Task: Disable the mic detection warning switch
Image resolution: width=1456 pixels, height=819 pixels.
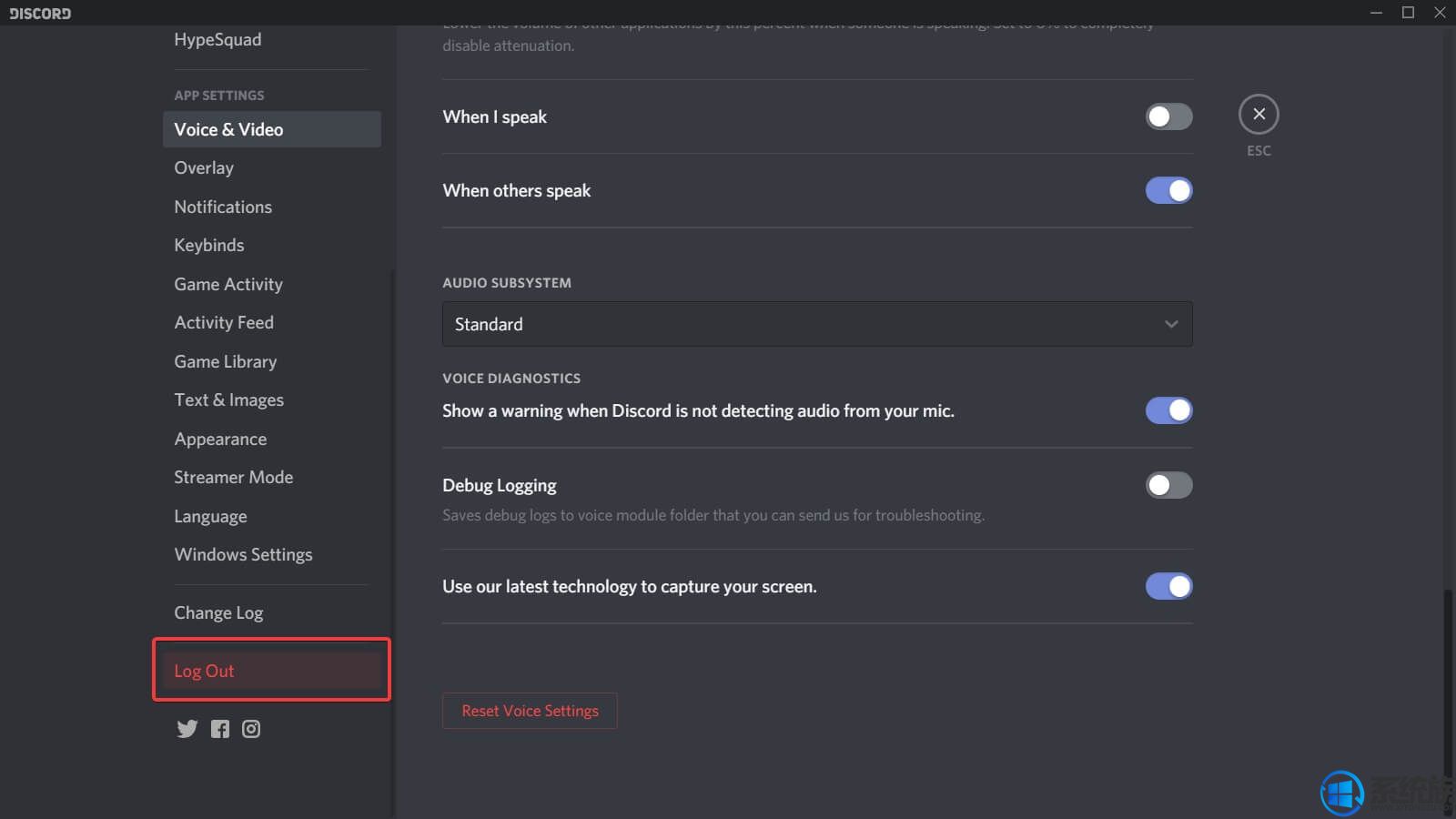Action: [1168, 410]
